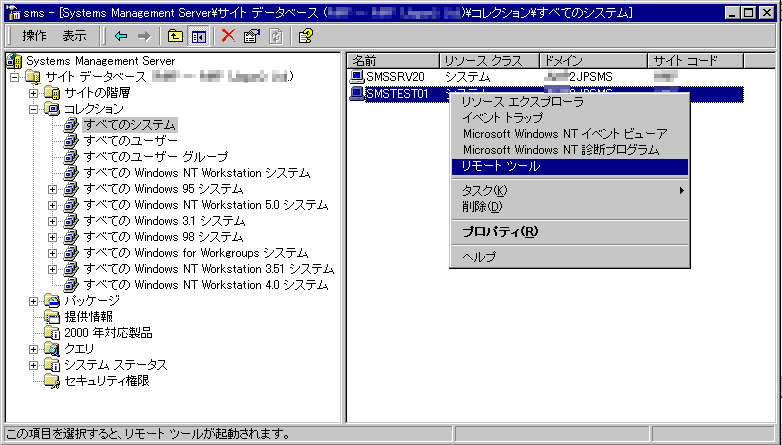This screenshot has width=782, height=445.
Task: Expand the すべての Windows 98 システム node
Action: pos(52,237)
